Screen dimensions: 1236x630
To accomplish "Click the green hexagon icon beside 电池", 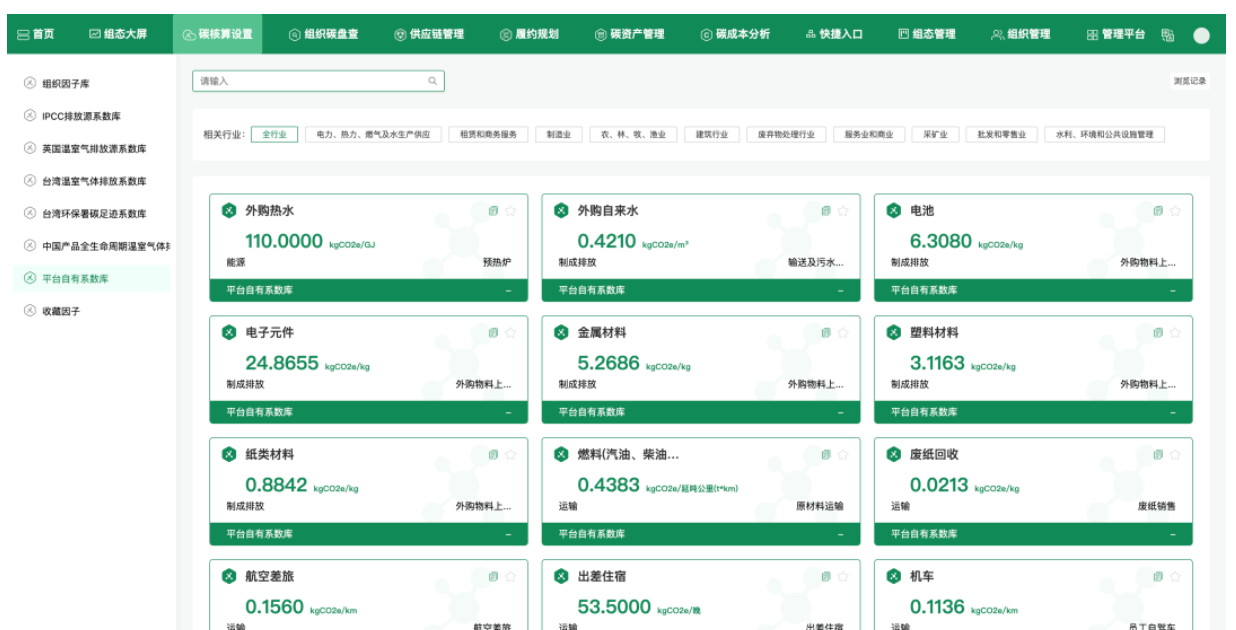I will tap(893, 211).
